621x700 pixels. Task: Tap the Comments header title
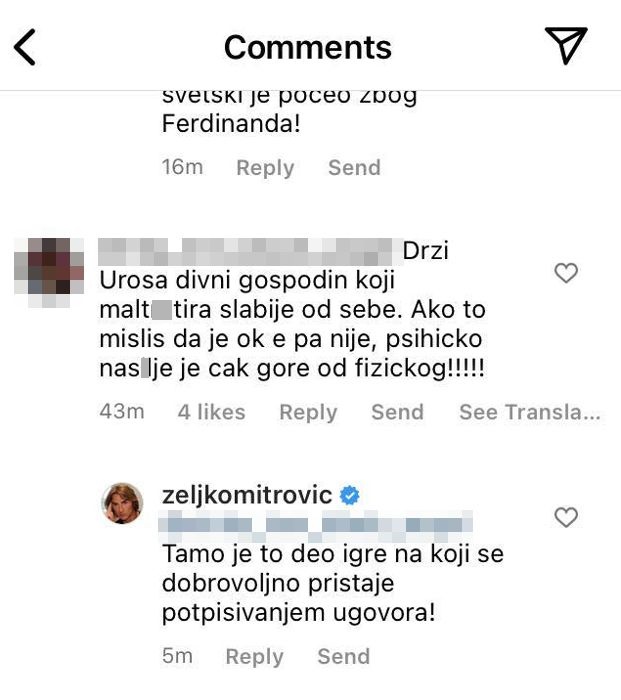point(308,47)
